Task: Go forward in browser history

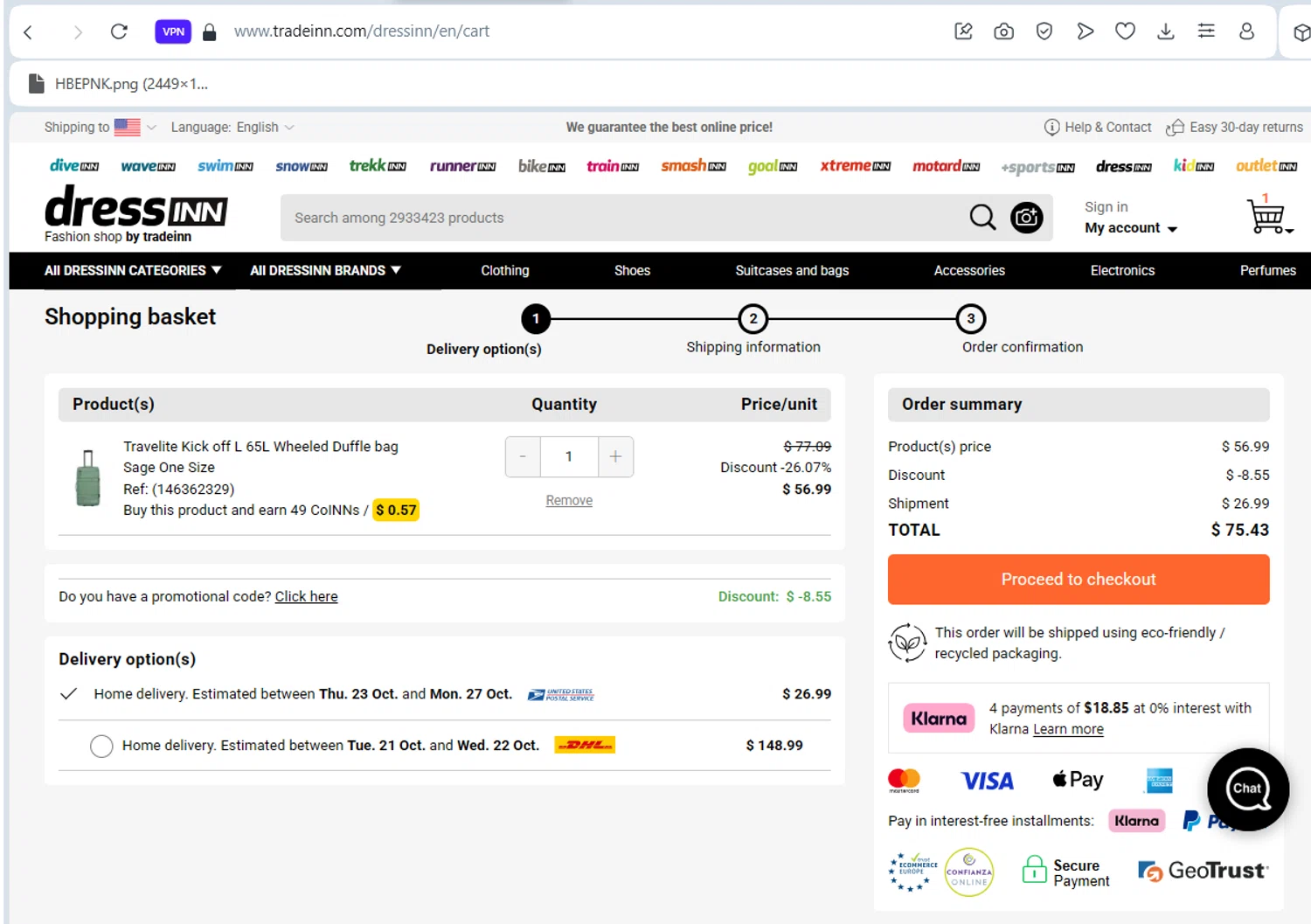Action: click(78, 32)
